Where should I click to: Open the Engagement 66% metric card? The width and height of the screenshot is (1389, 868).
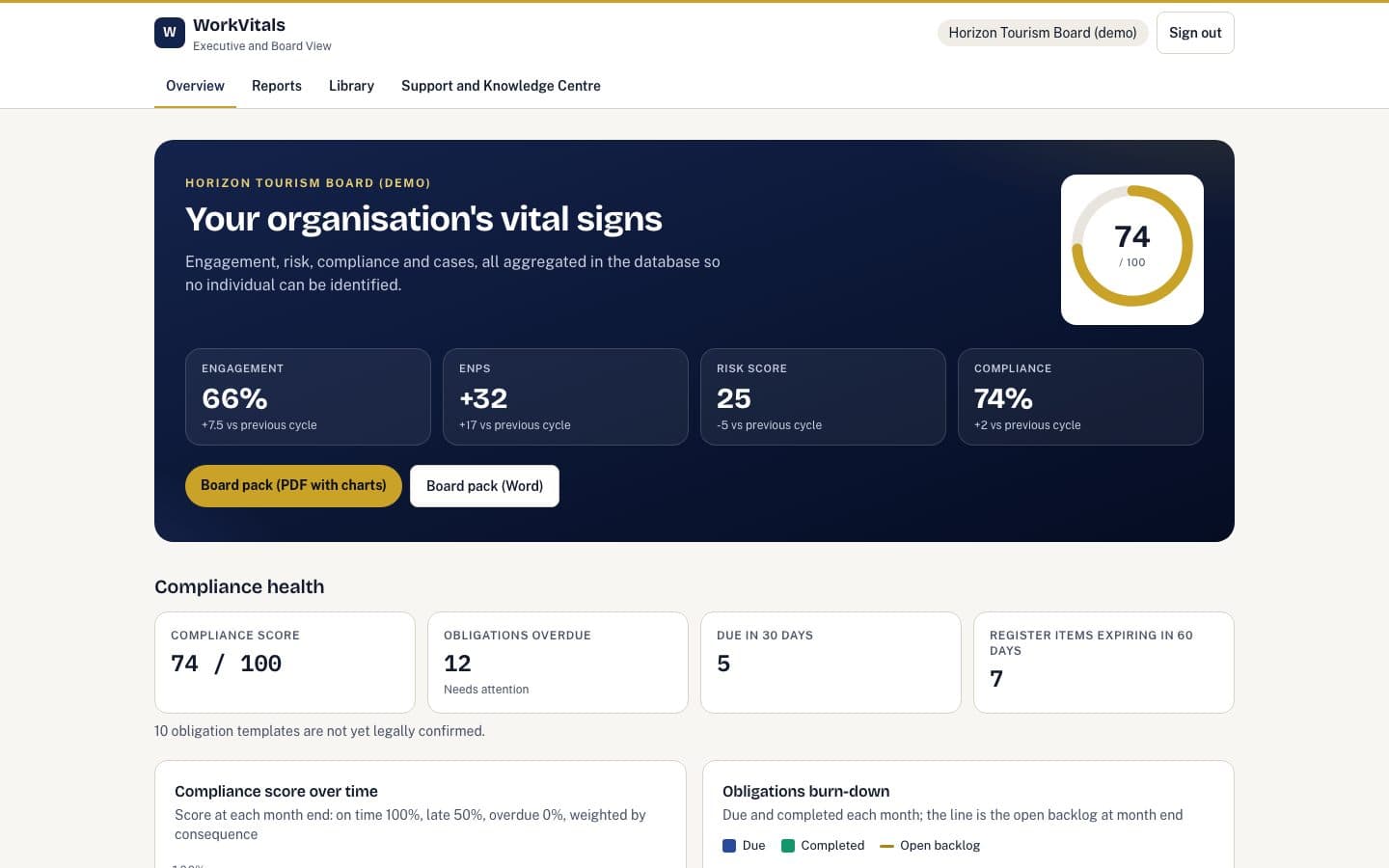tap(308, 396)
